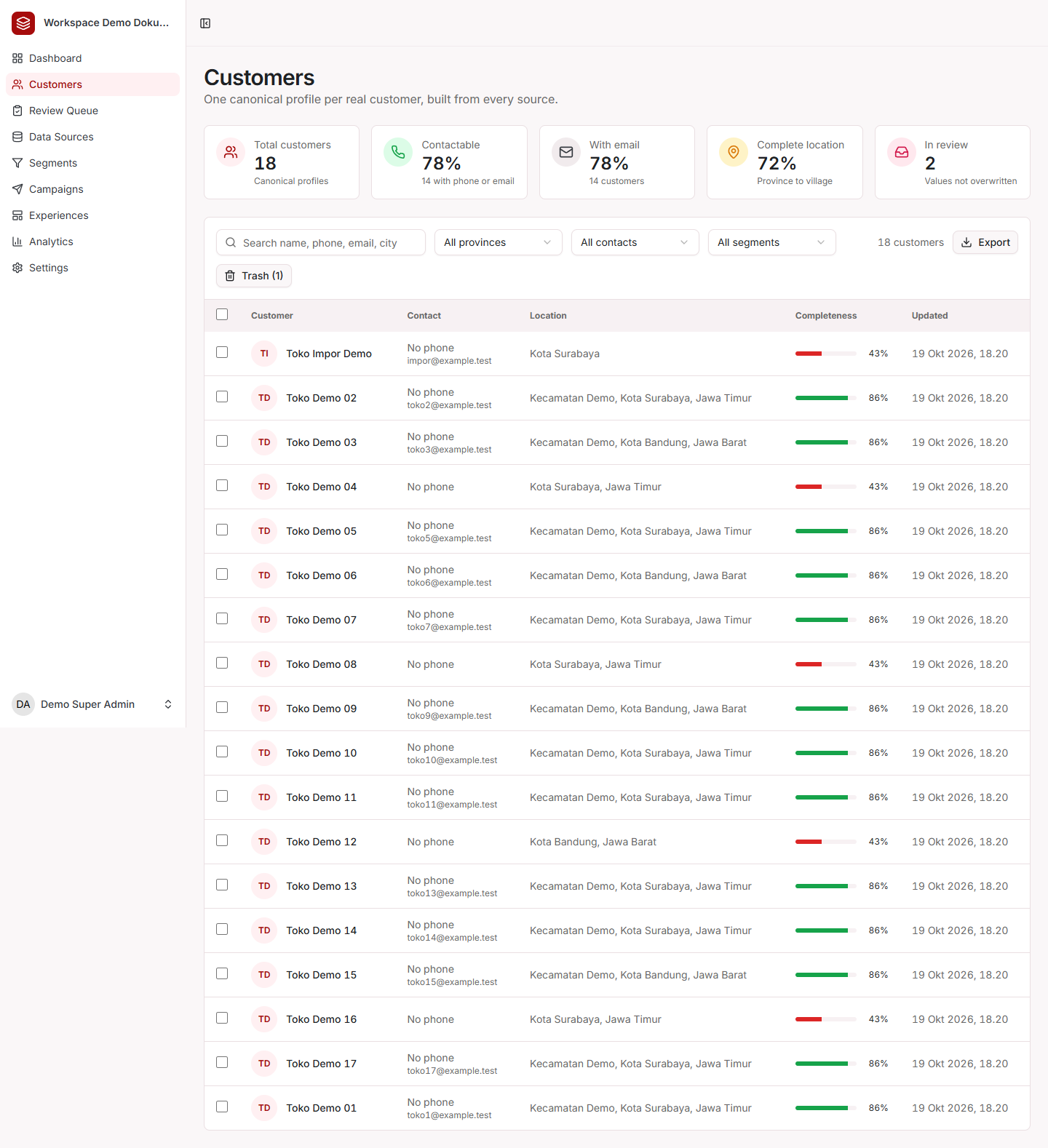Click the TD avatar for Toko Demo 09

click(264, 709)
